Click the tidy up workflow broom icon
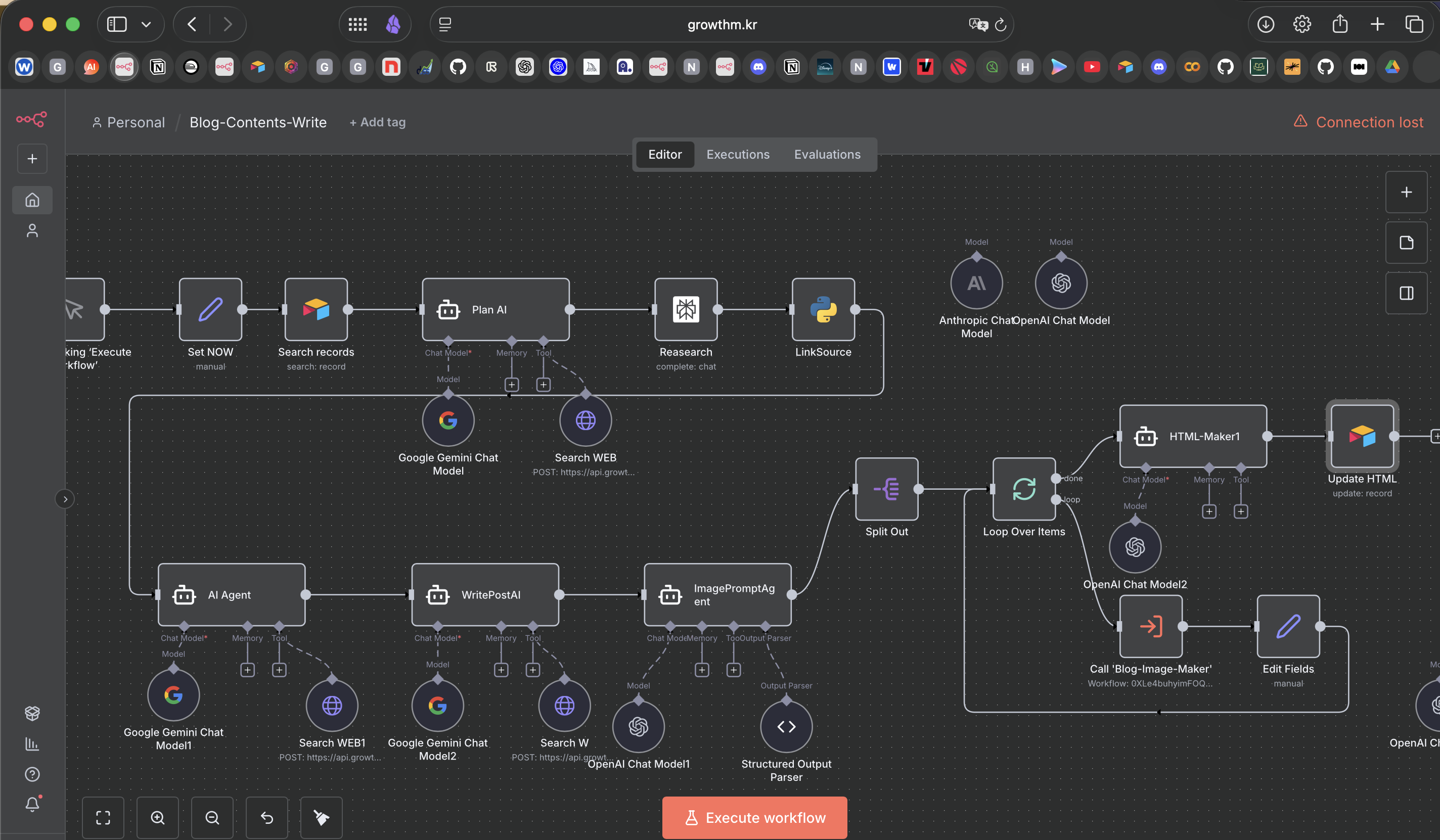The image size is (1440, 840). tap(321, 817)
